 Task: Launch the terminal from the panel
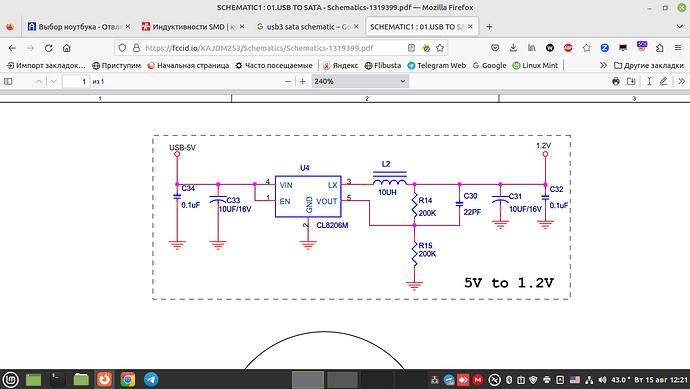pos(58,379)
